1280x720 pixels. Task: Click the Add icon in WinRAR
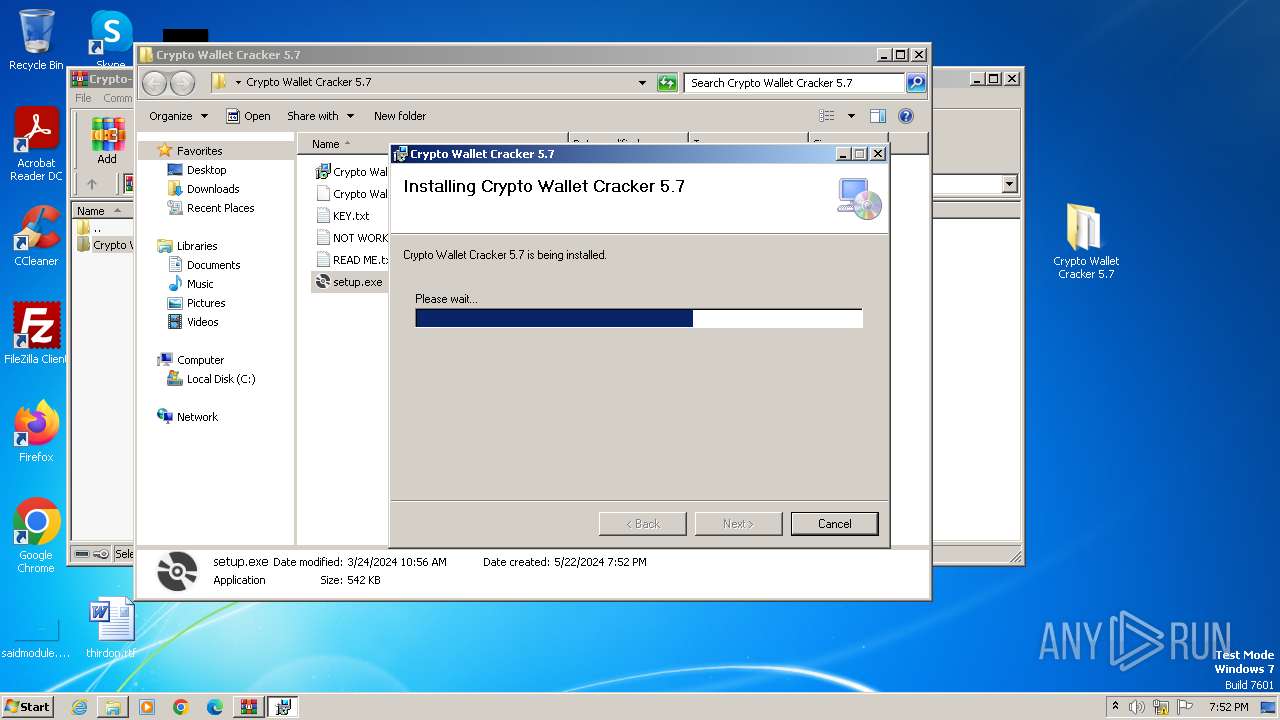click(107, 141)
